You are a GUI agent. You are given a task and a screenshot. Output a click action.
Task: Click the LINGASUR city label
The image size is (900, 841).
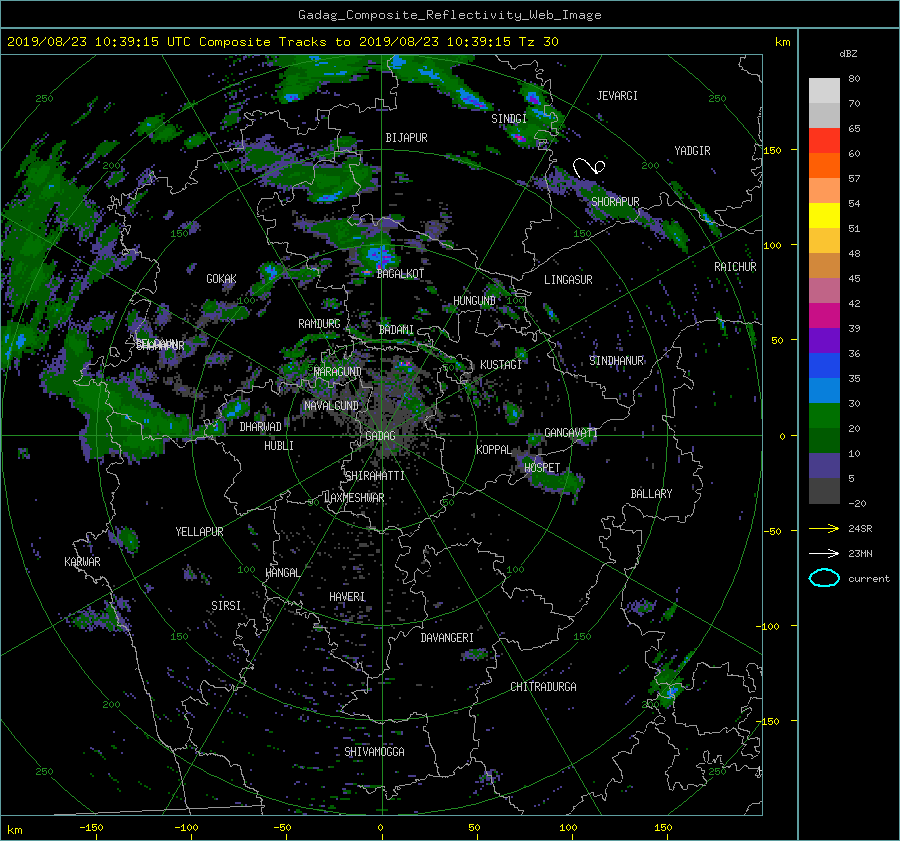(x=568, y=280)
